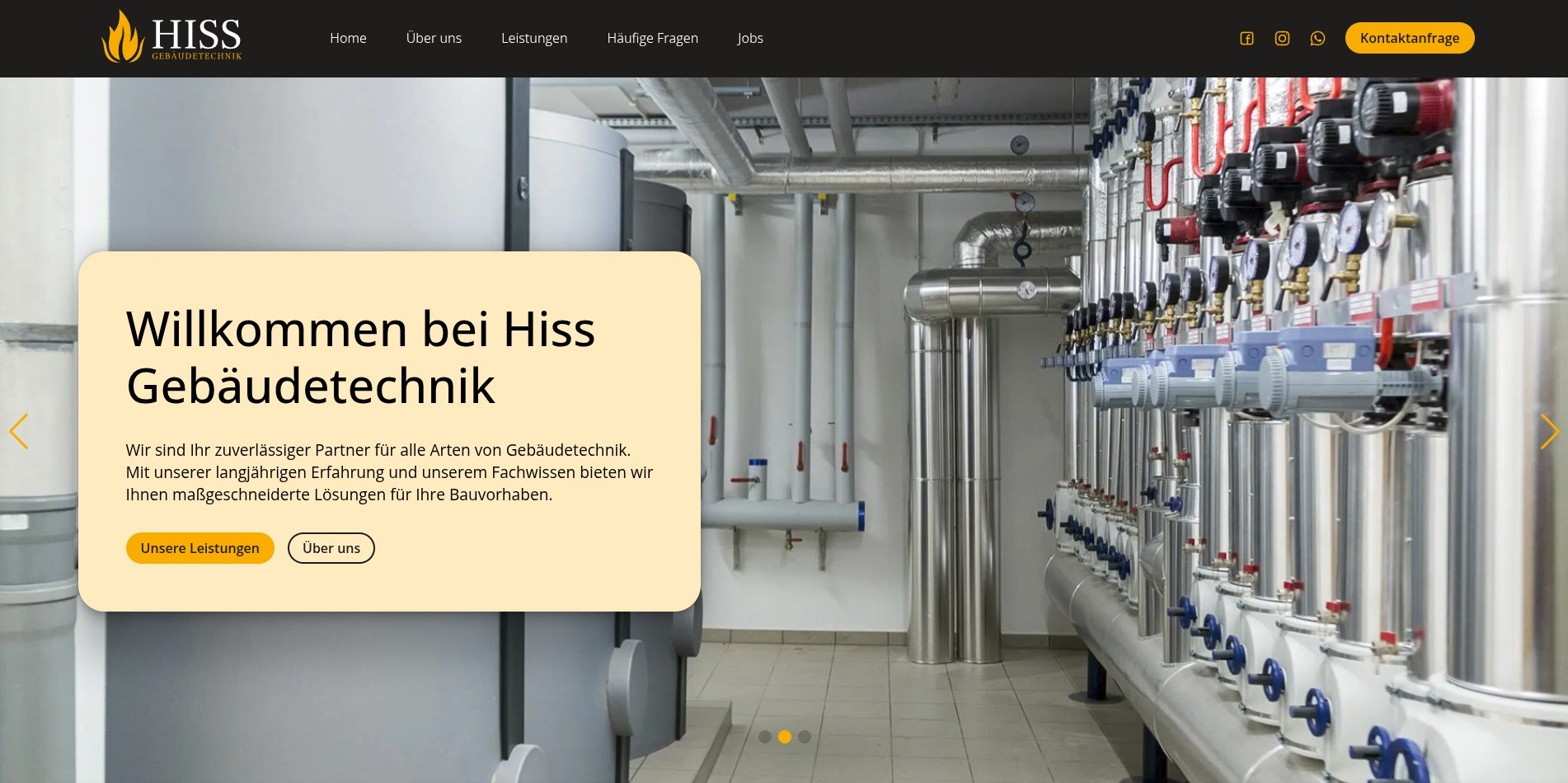Select the active orange carousel dot
The width and height of the screenshot is (1568, 783).
(x=785, y=737)
